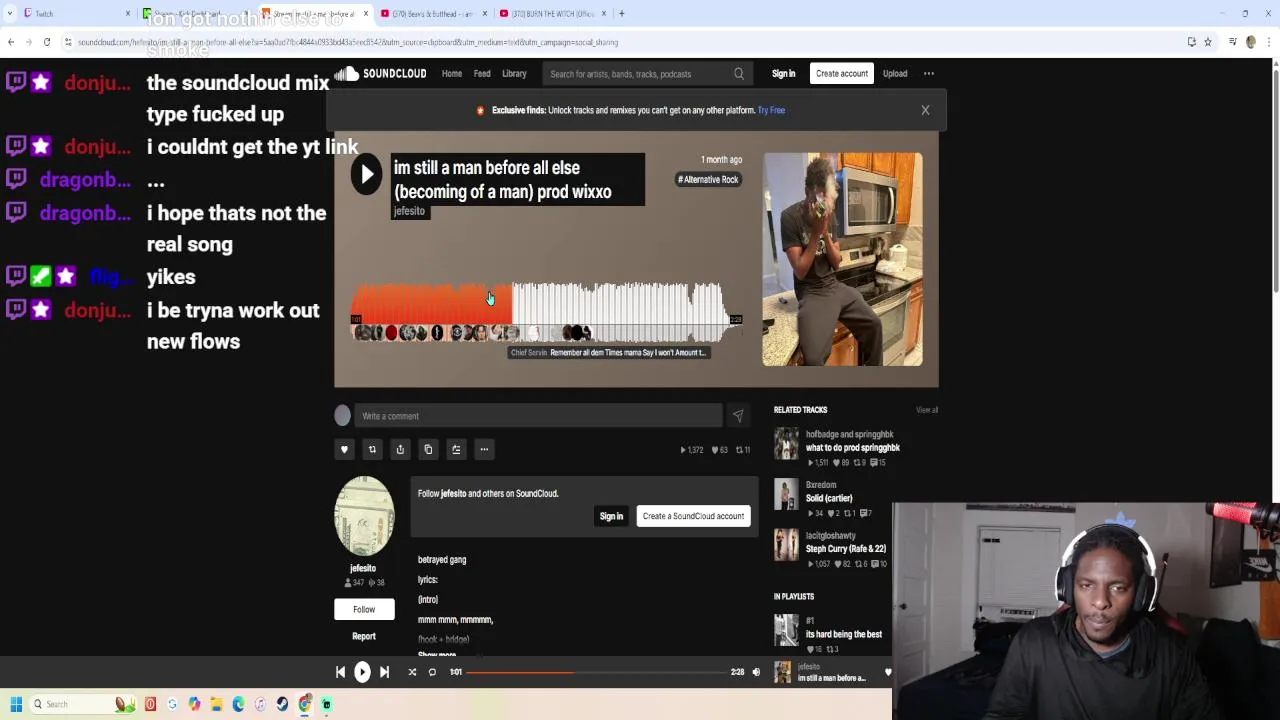Send the comment with paper plane icon
The width and height of the screenshot is (1280, 720).
(x=738, y=416)
